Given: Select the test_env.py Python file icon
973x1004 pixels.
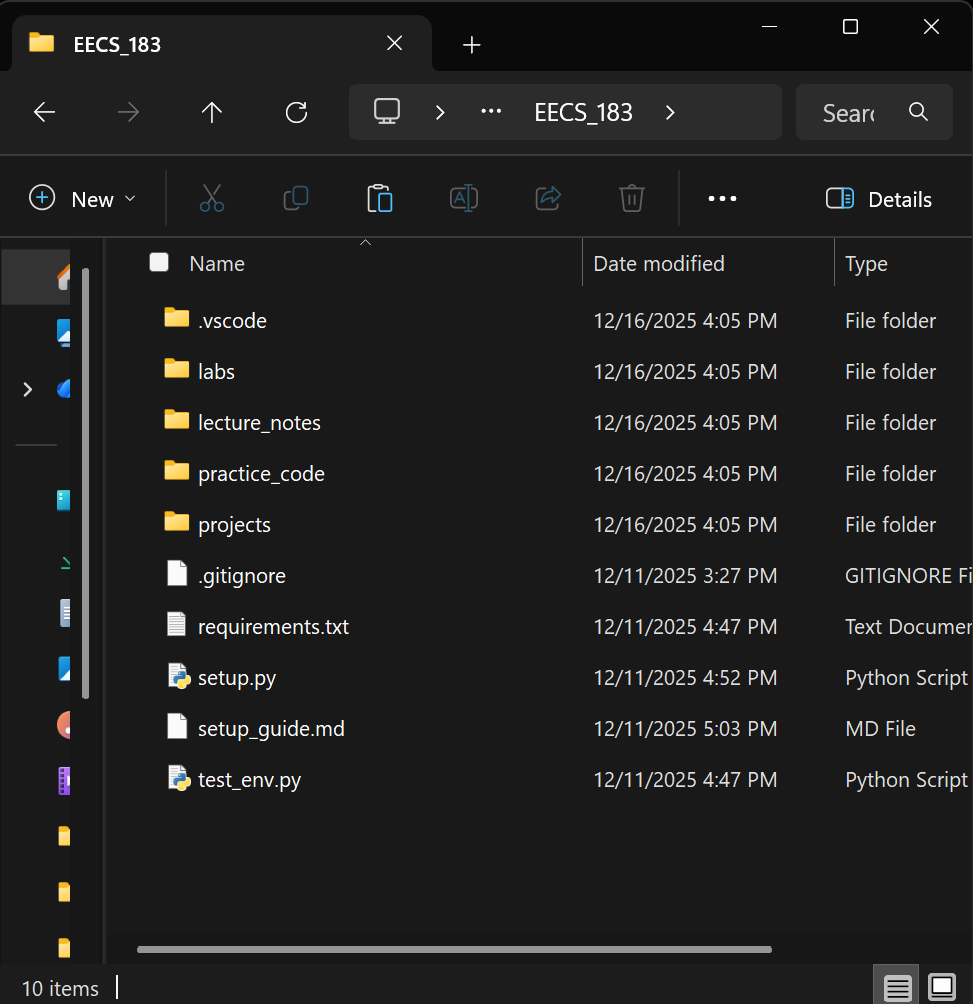Looking at the screenshot, I should (x=179, y=779).
